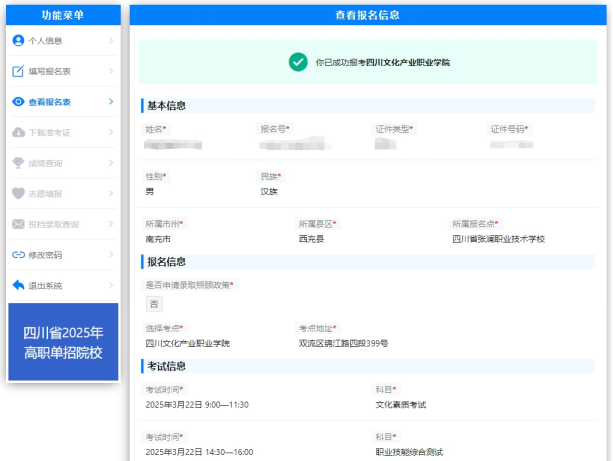This screenshot has width=613, height=461.
Task: Open the 个人信息 menu item
Action: [x=63, y=40]
